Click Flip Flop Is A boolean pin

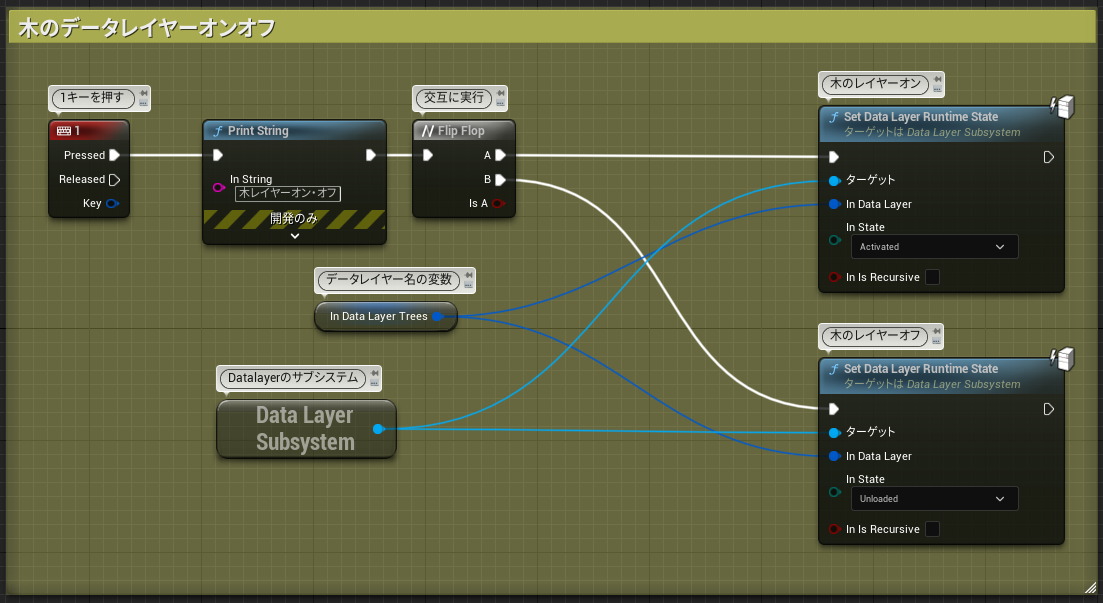click(x=498, y=203)
